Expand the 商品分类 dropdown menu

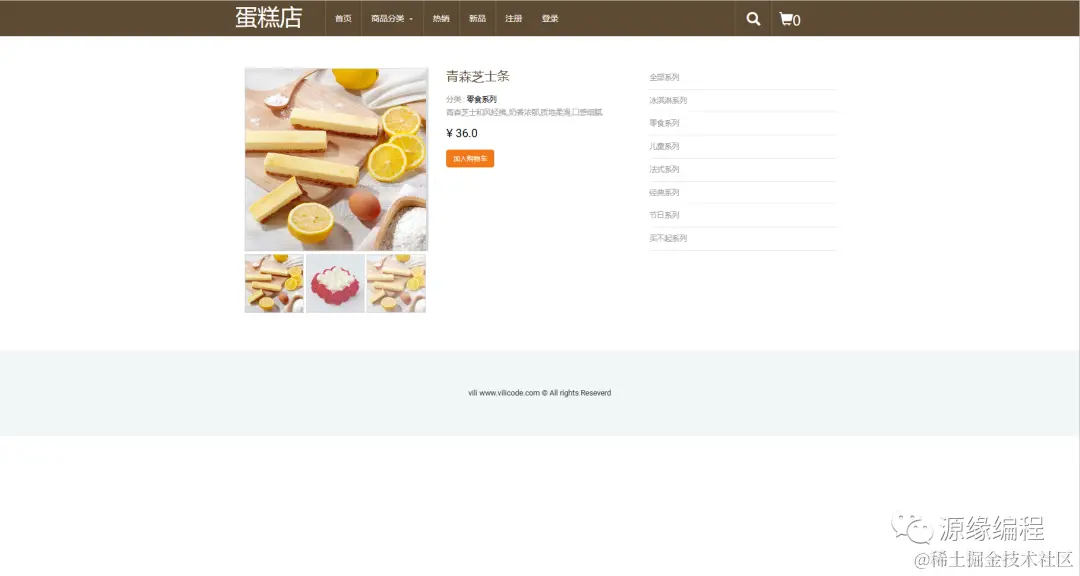(392, 18)
